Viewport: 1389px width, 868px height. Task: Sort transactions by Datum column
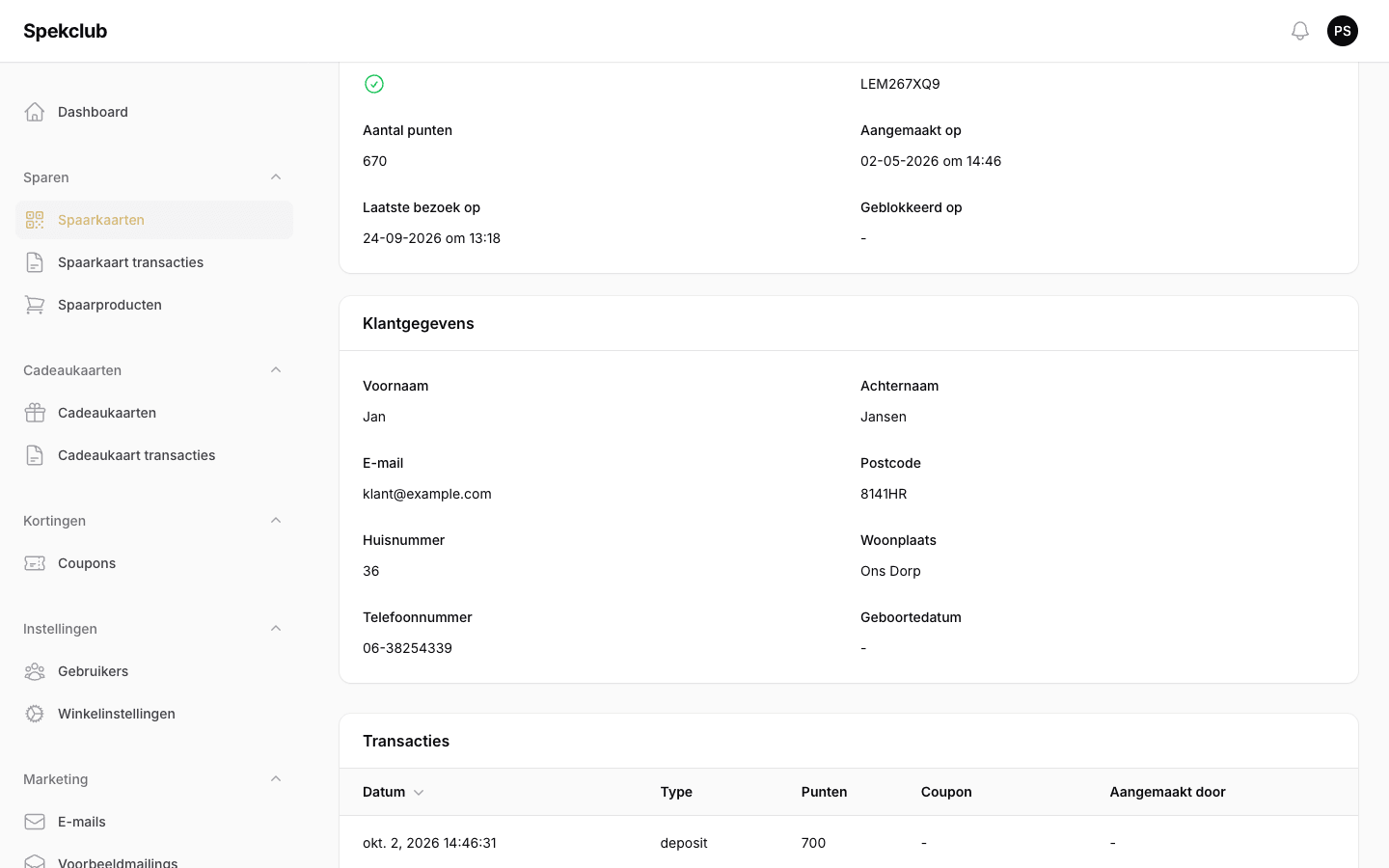pos(394,792)
